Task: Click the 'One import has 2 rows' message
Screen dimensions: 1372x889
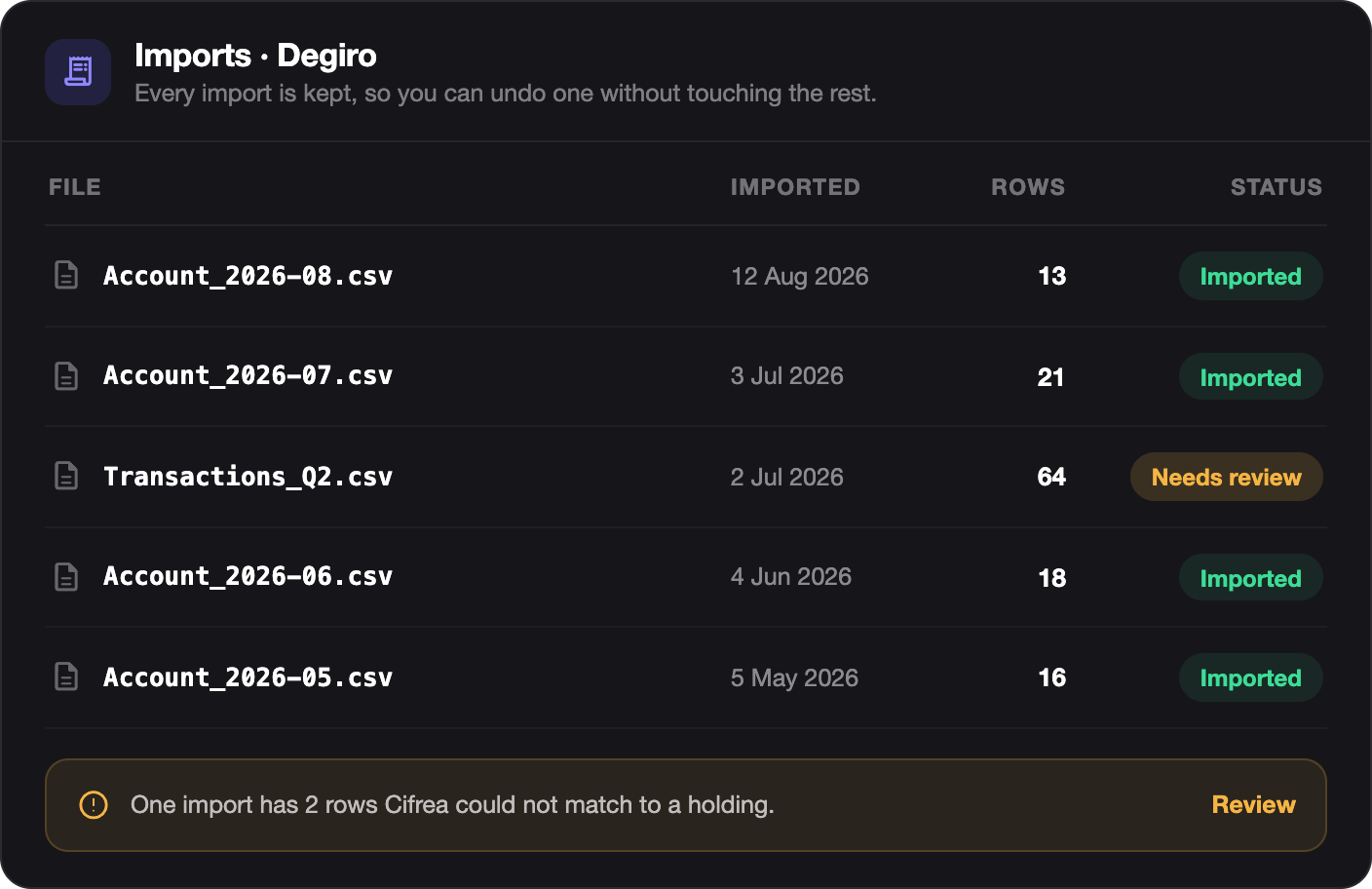Action: (452, 805)
